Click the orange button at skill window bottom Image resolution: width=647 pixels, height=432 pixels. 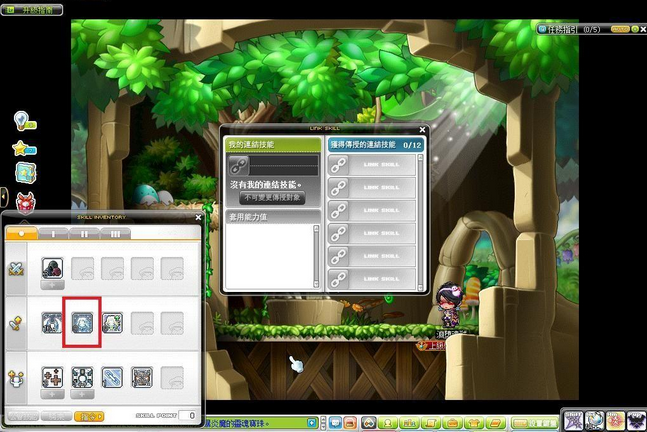(90, 413)
